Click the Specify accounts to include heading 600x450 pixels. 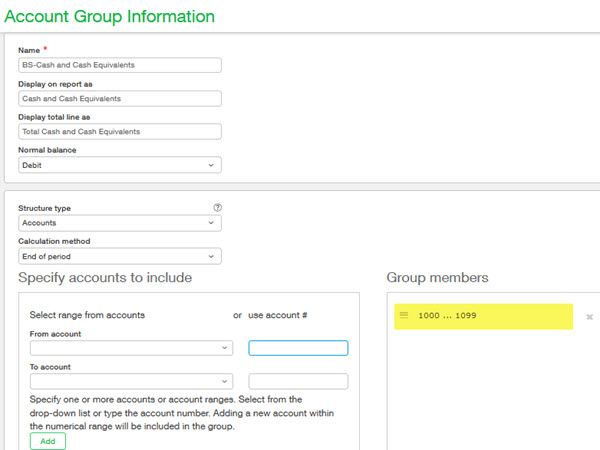pyautogui.click(x=105, y=277)
